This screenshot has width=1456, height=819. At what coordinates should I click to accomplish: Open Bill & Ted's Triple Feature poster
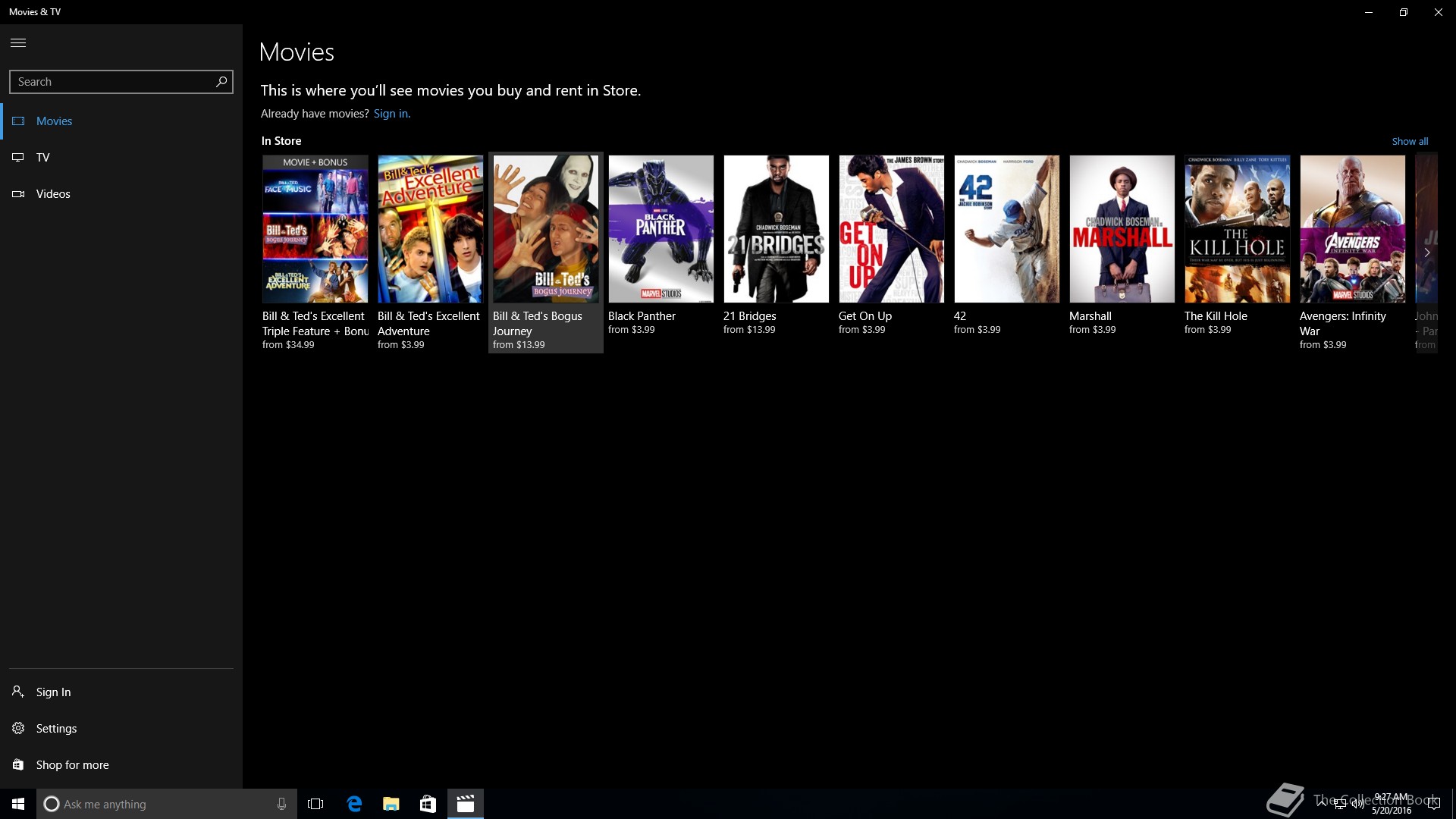pos(315,229)
